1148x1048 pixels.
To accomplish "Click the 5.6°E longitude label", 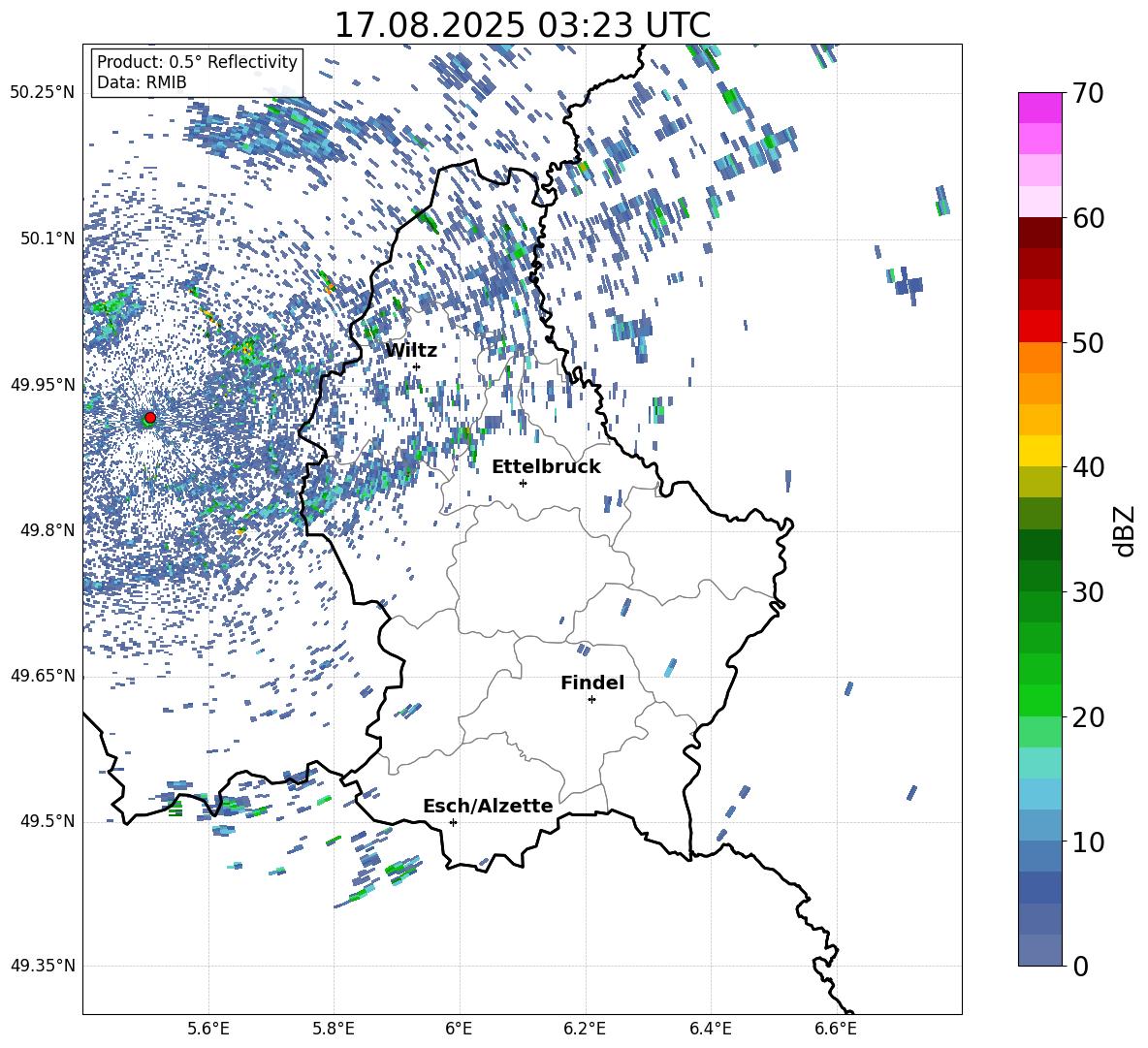I will tap(207, 1029).
